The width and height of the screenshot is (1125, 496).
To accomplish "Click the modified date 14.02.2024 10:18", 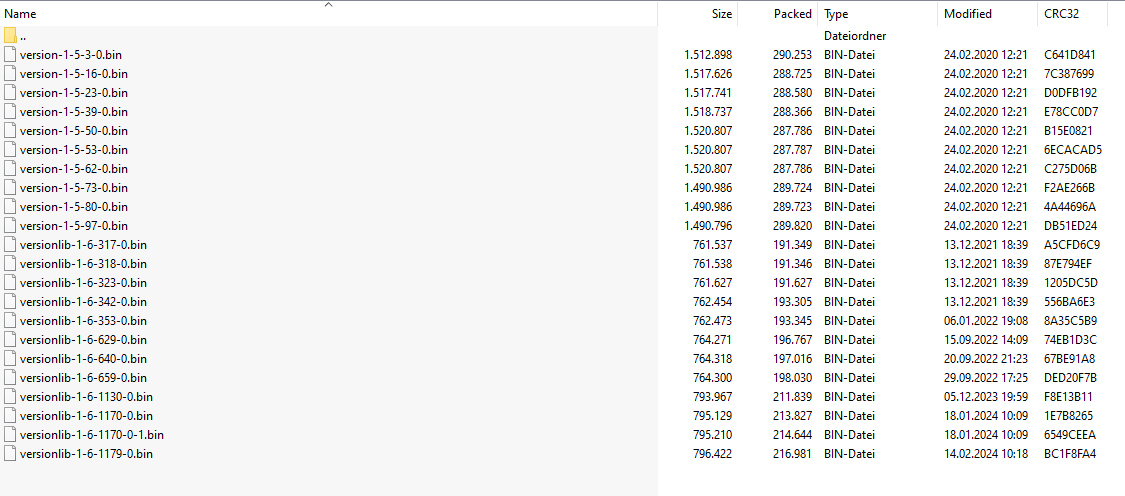I will click(986, 454).
